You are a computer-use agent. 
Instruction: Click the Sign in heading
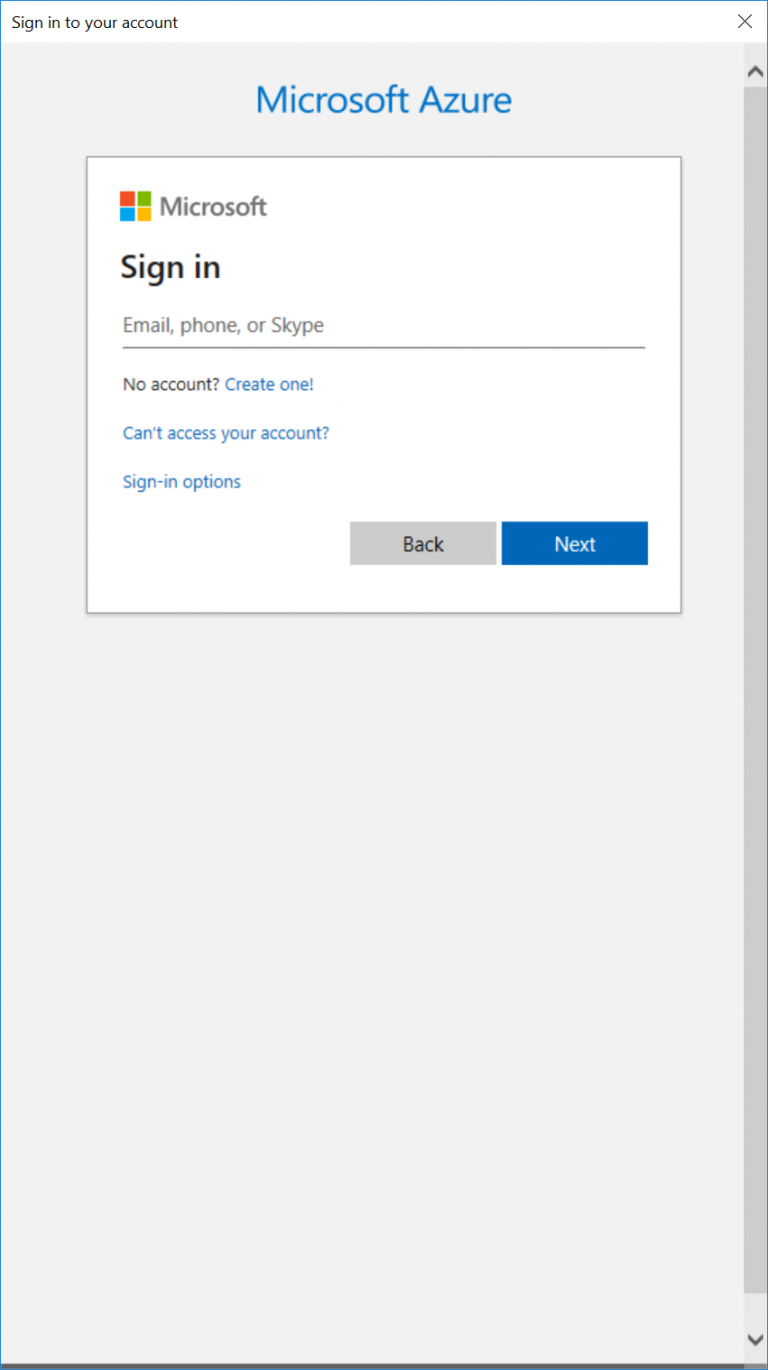[x=170, y=266]
